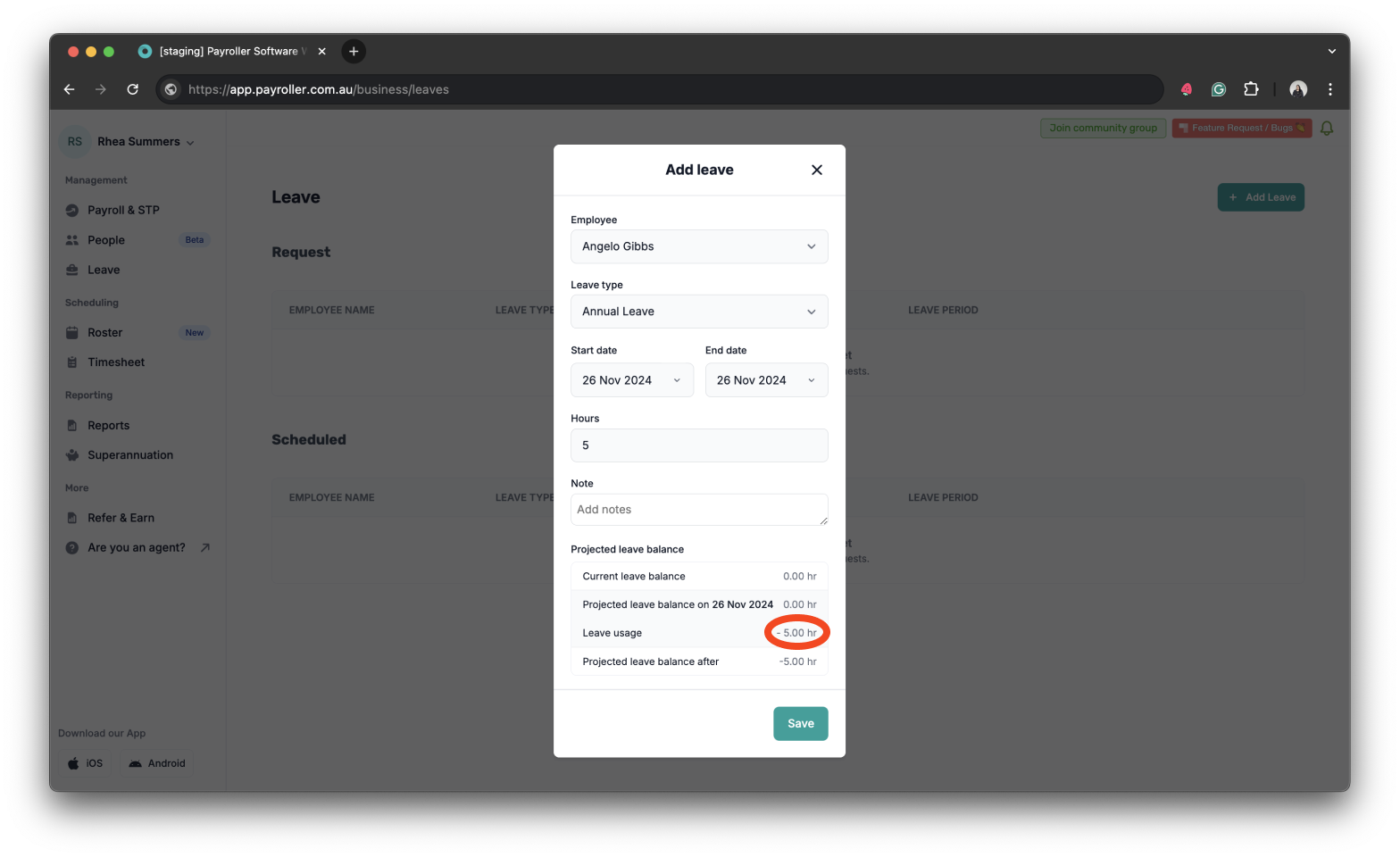Click the Grammarly extension icon
This screenshot has width=1400, height=857.
tap(1218, 89)
